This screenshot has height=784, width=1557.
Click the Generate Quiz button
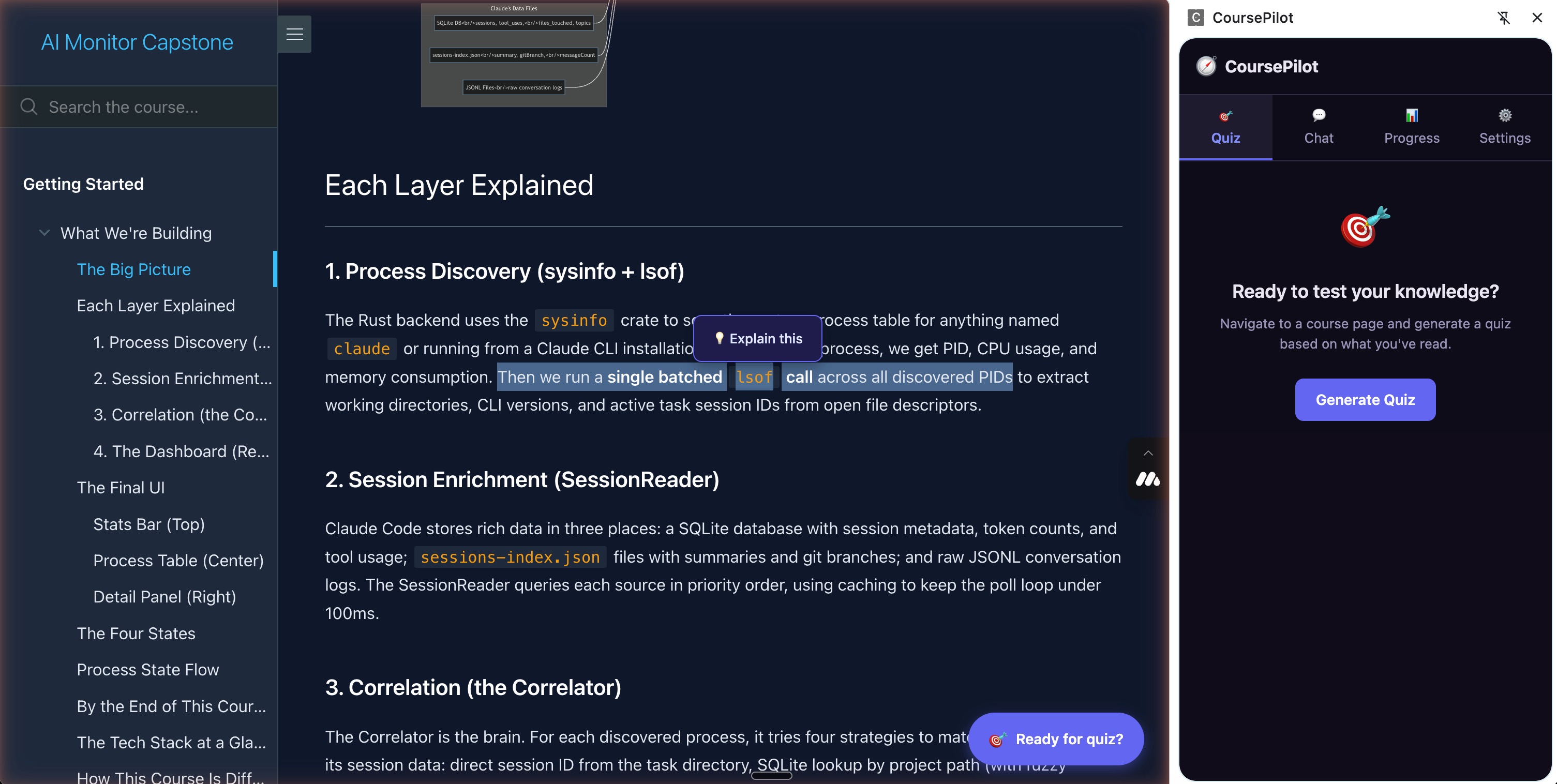[1365, 400]
